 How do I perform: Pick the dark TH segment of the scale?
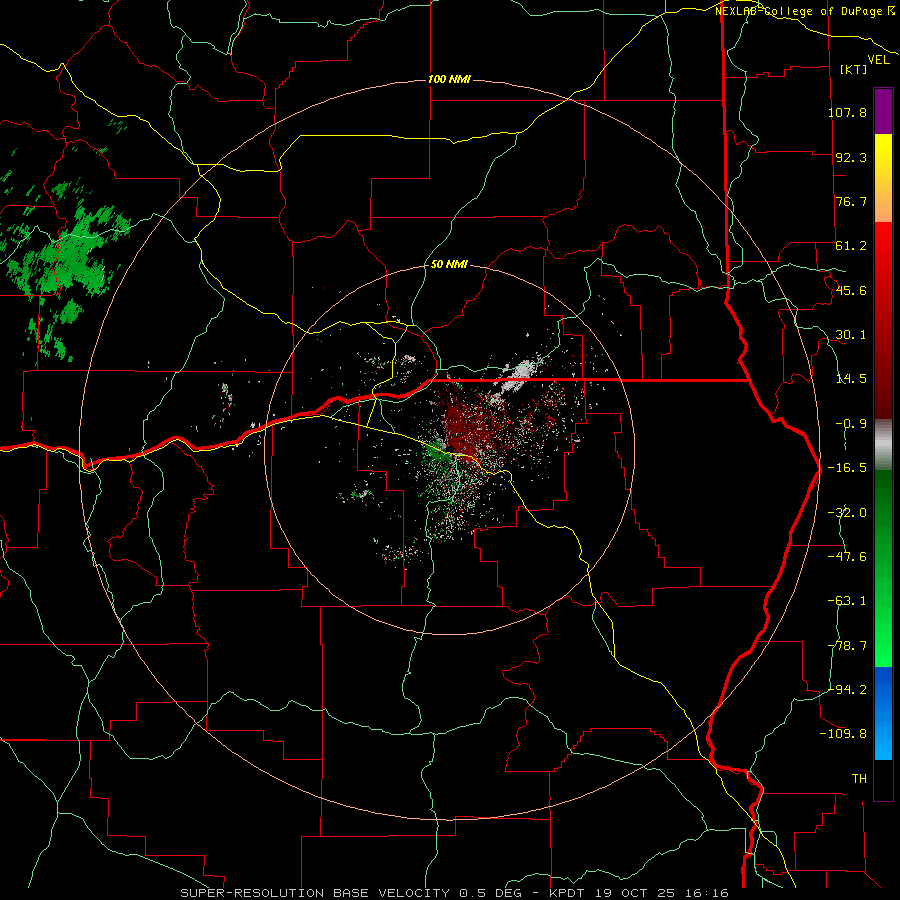[x=883, y=779]
